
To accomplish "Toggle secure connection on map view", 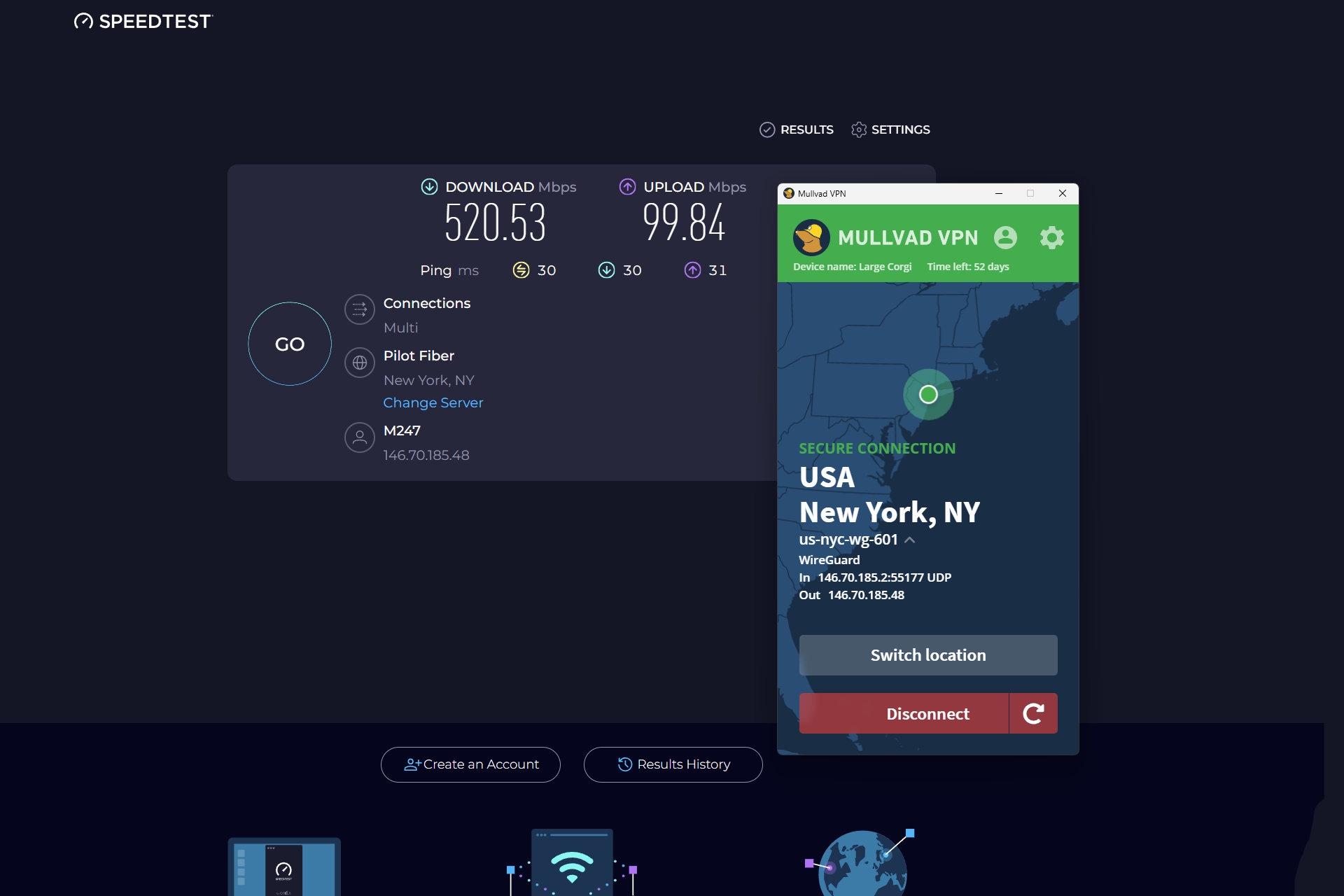I will coord(928,393).
